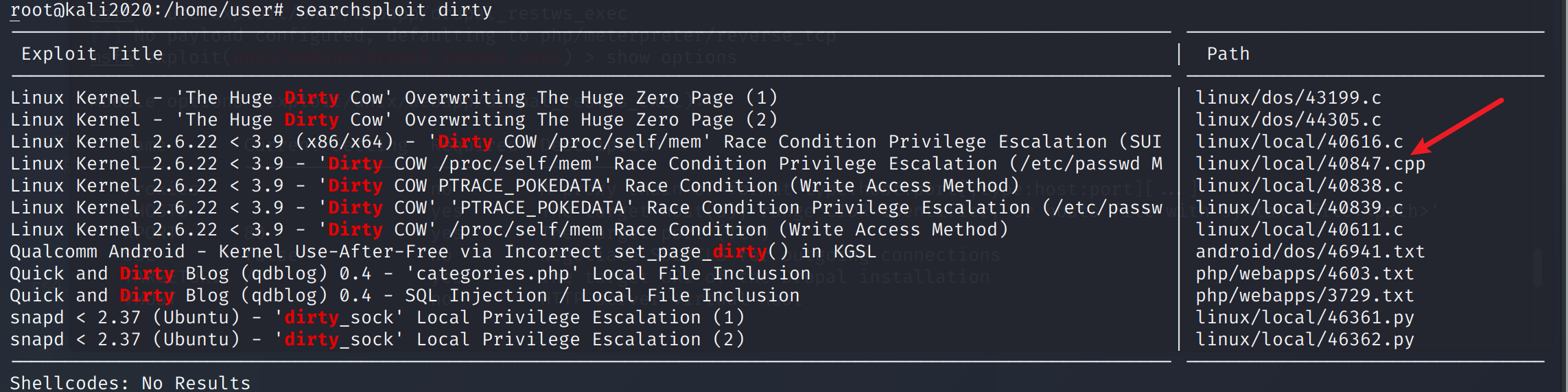
Task: Select the linux/dos/44305.c path
Action: [x=1288, y=120]
